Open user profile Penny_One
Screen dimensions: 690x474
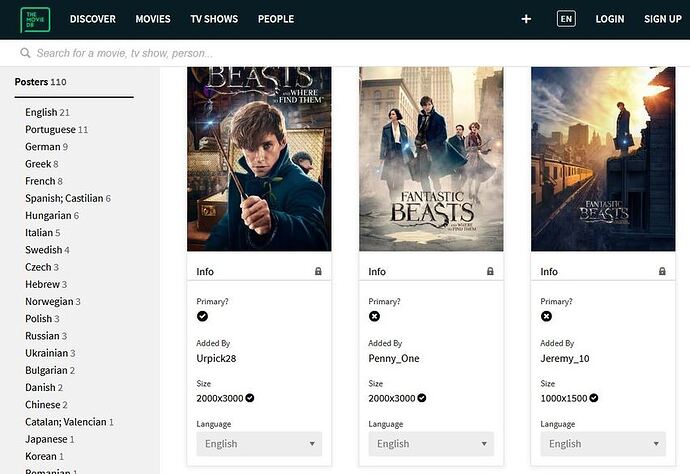click(x=394, y=358)
